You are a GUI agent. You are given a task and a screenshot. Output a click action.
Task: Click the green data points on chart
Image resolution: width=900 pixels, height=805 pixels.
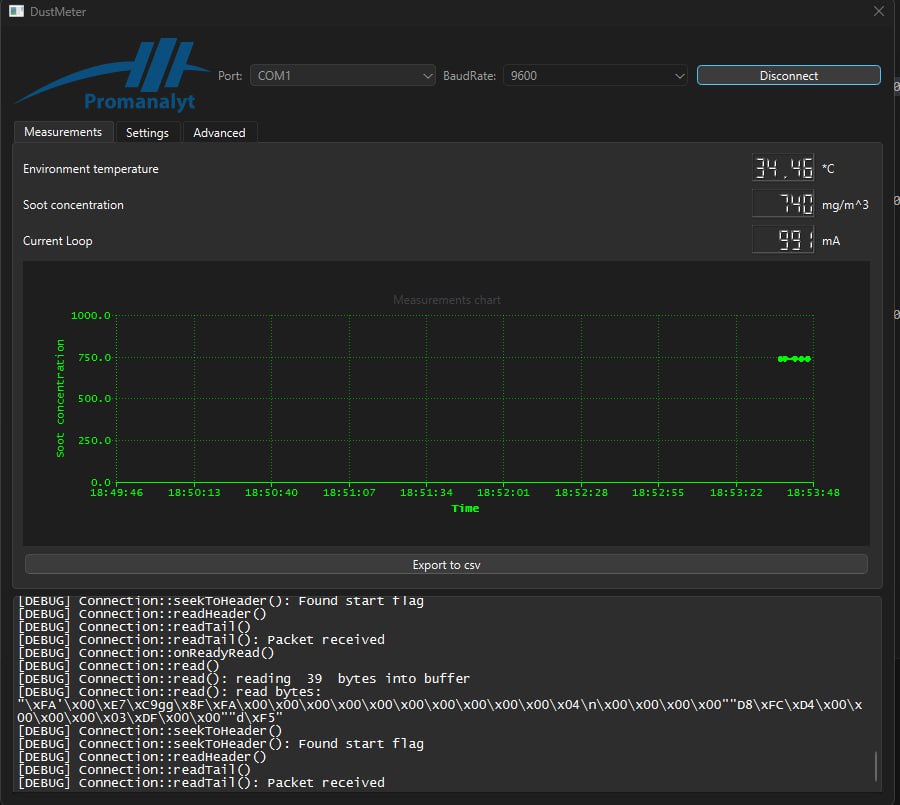(x=794, y=359)
